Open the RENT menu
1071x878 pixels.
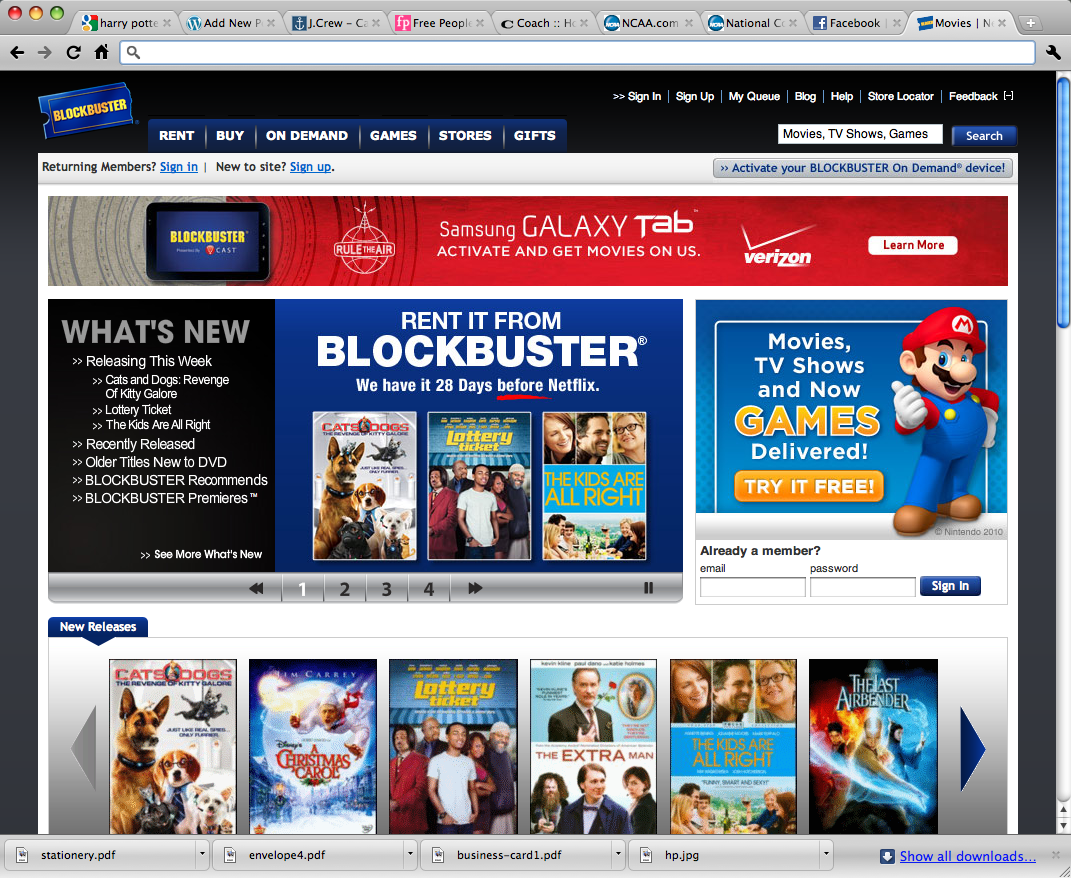[176, 135]
